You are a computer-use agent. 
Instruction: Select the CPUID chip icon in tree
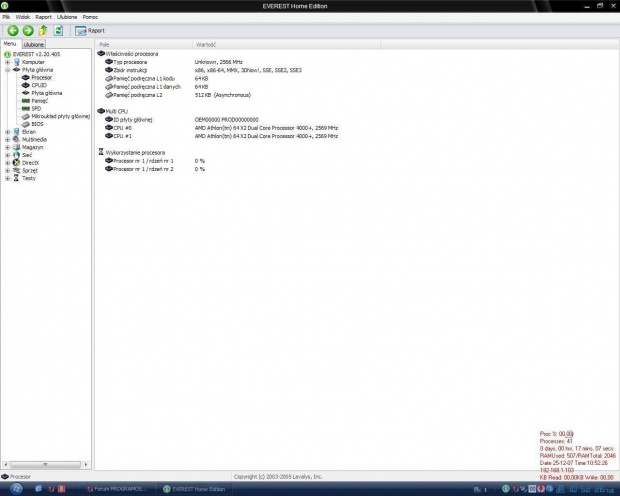click(x=26, y=85)
